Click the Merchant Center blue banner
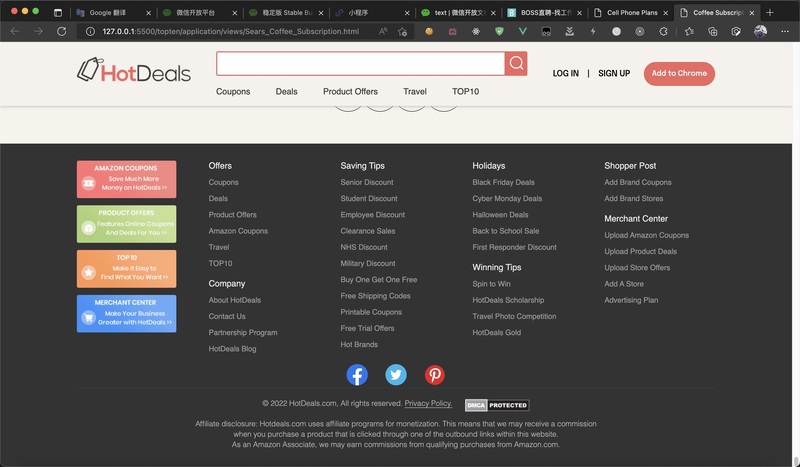The height and width of the screenshot is (467, 800). [x=127, y=313]
